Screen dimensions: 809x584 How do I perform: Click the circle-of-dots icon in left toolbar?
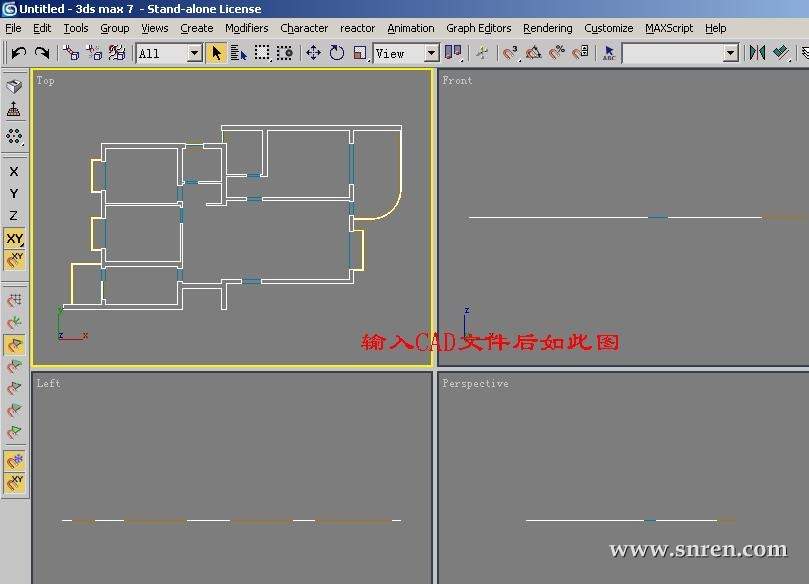(14, 136)
